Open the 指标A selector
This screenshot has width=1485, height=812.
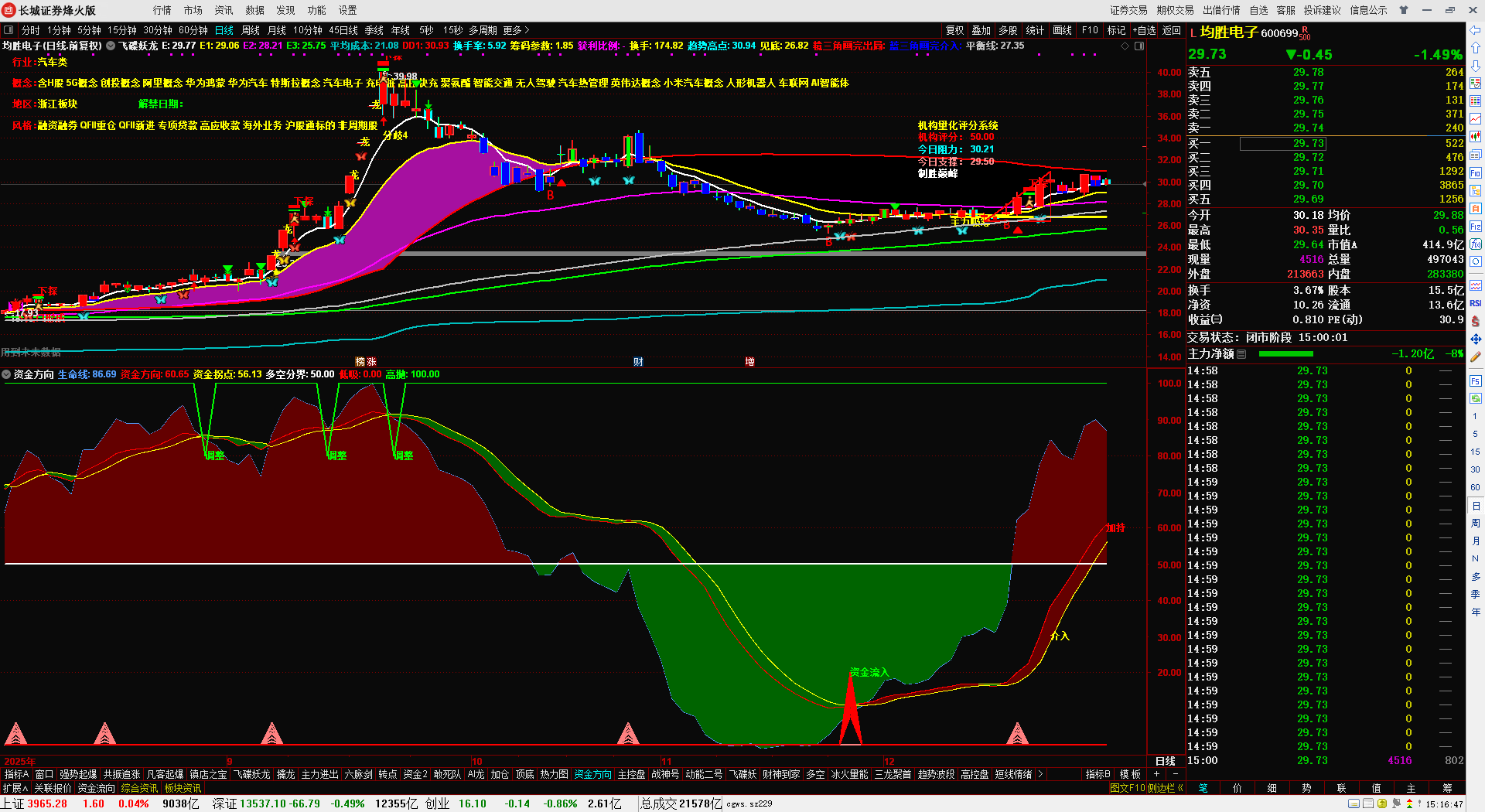point(16,774)
